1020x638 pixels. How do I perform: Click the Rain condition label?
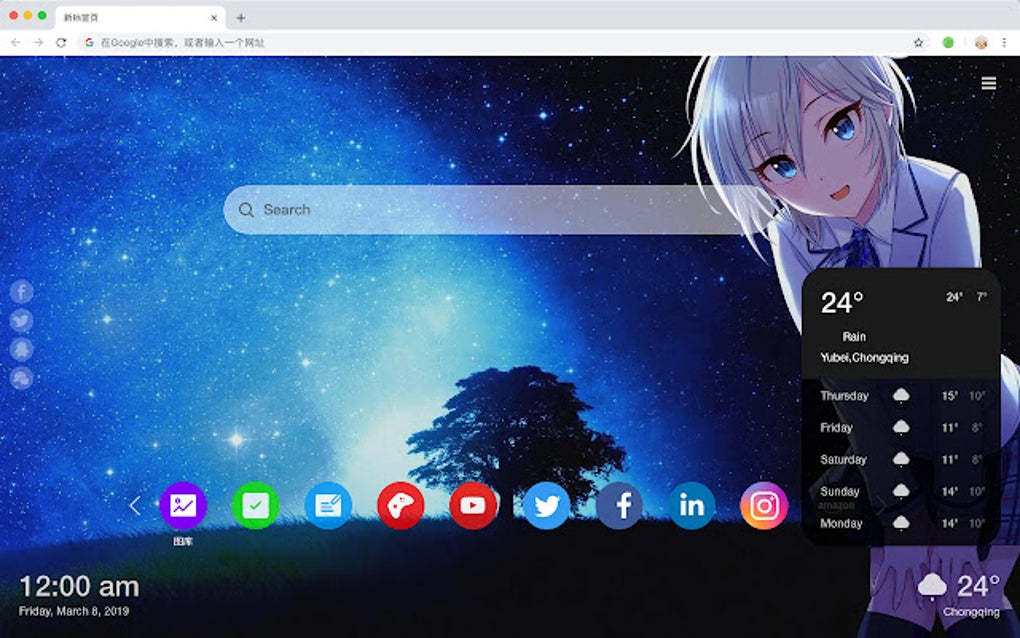coord(854,336)
